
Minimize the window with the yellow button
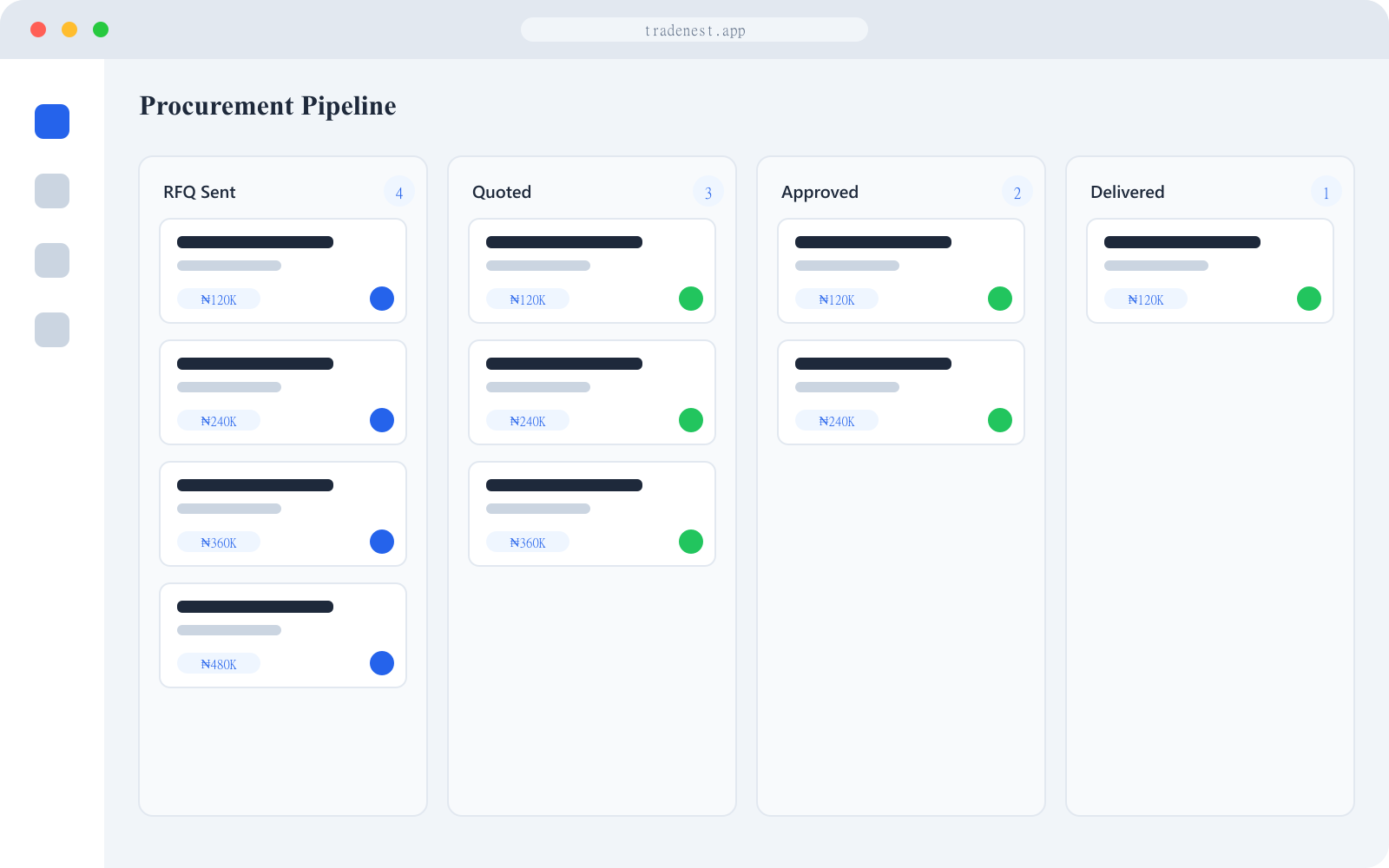coord(69,30)
